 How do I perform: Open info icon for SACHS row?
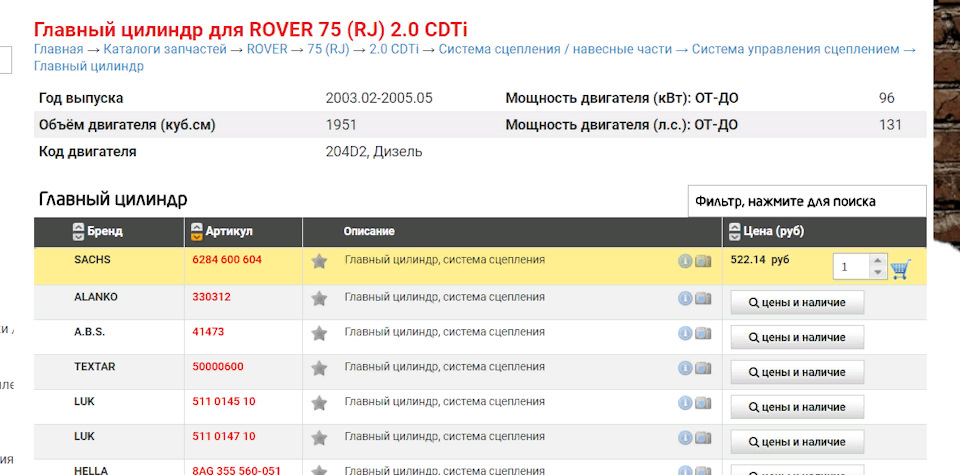point(685,261)
